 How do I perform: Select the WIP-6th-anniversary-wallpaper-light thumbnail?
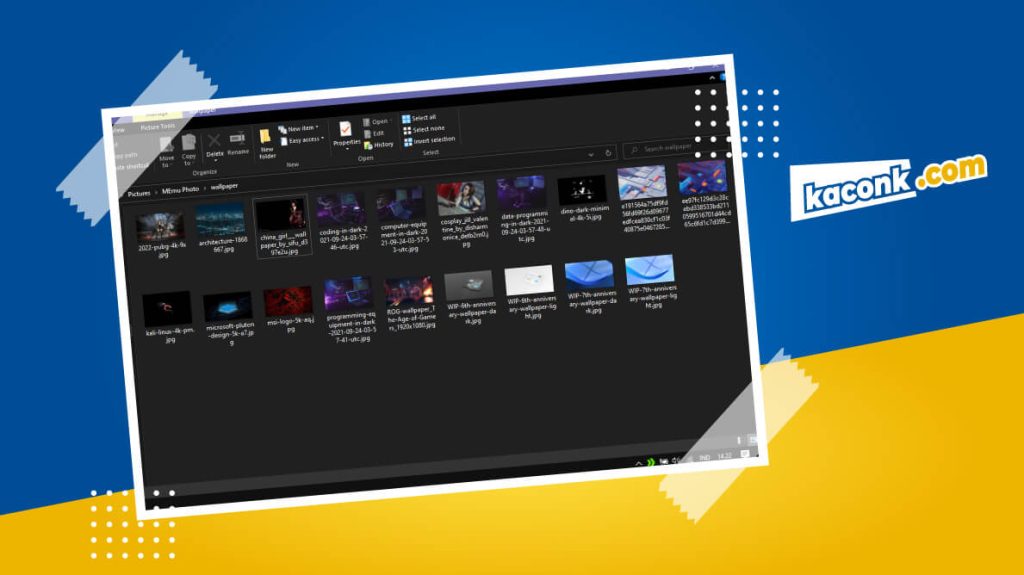point(529,280)
